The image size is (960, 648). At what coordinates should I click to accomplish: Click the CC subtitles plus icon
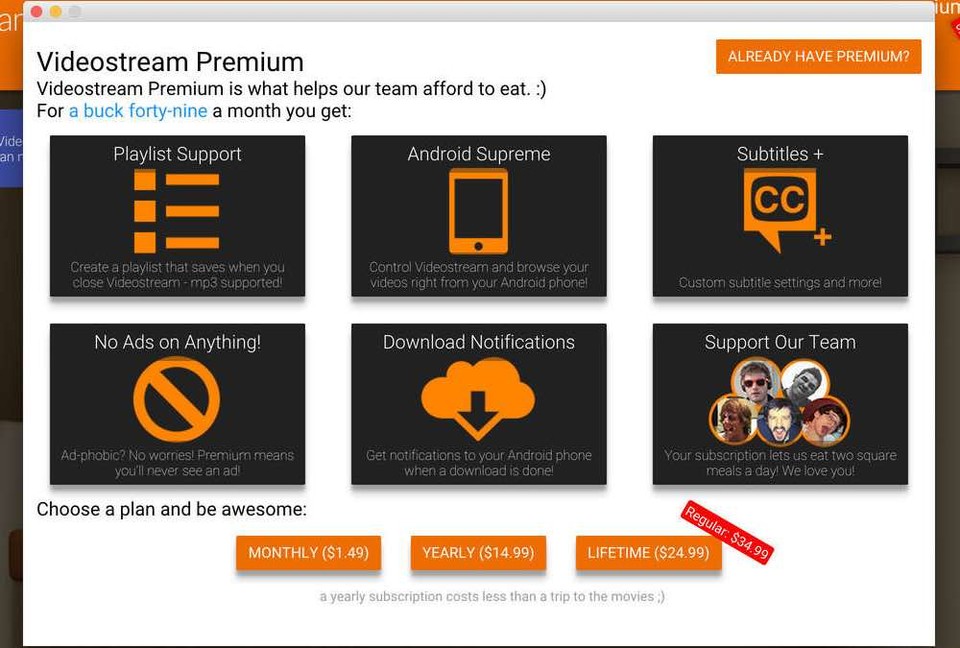click(787, 210)
